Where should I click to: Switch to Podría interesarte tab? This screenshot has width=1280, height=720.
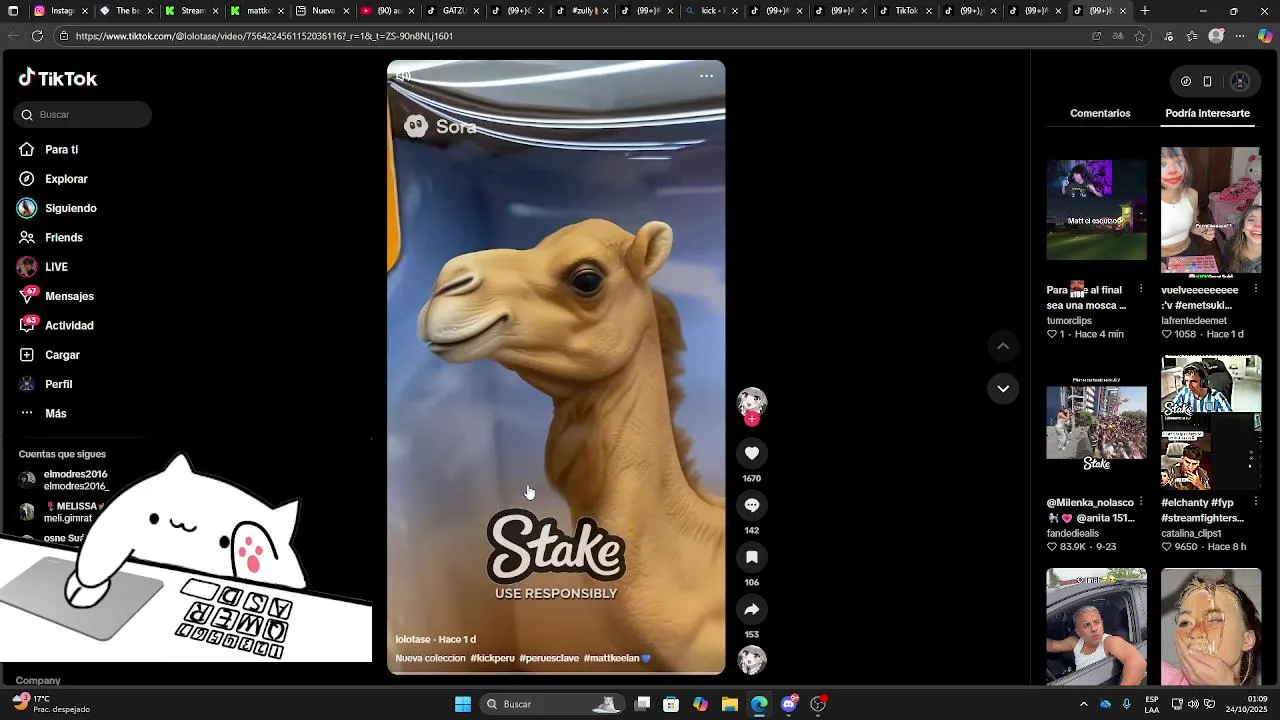click(1207, 113)
